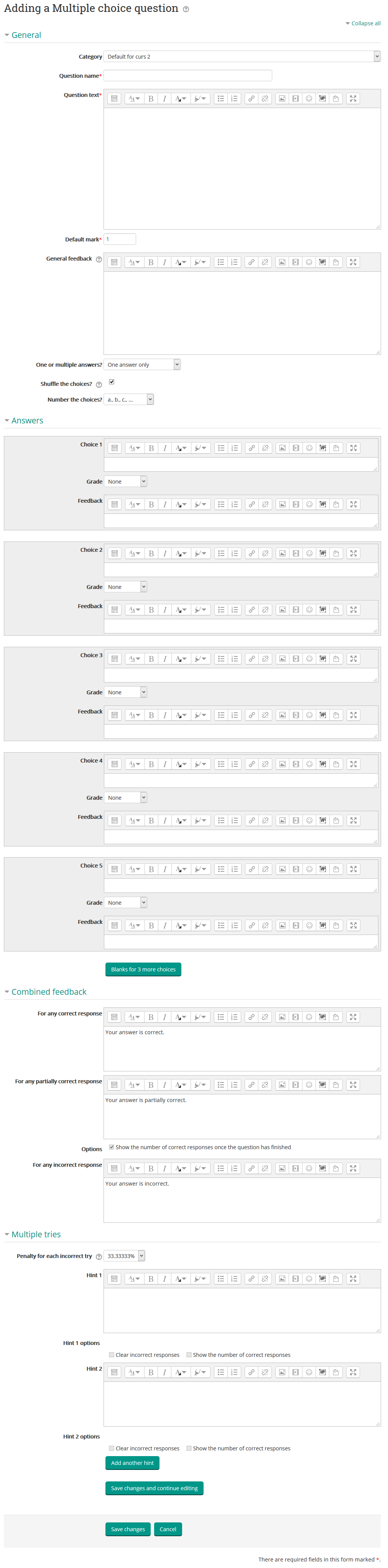Open font color picker in Question text editor
This screenshot has height=1568, width=388.
click(180, 98)
